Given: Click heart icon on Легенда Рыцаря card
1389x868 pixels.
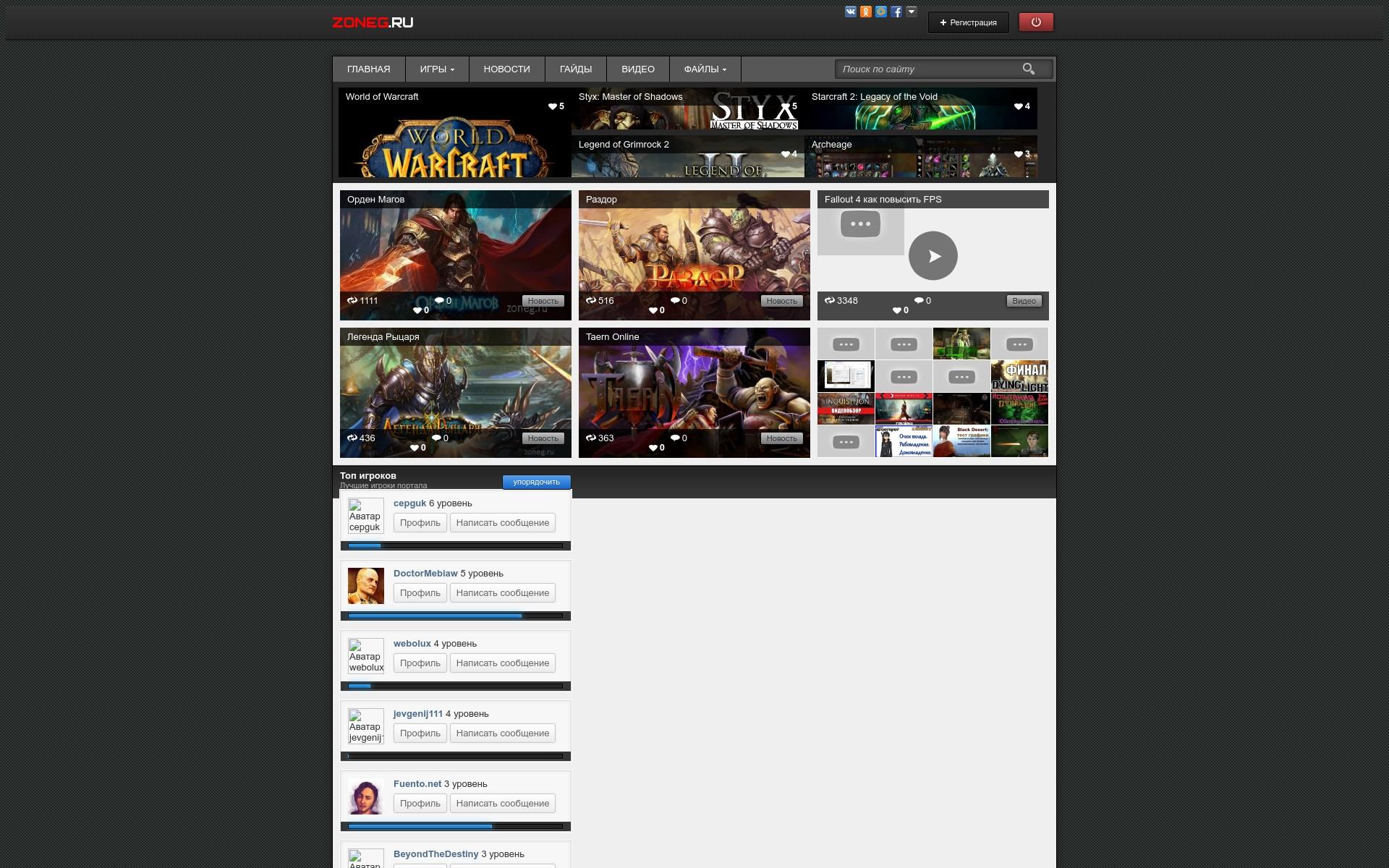Looking at the screenshot, I should 415,448.
